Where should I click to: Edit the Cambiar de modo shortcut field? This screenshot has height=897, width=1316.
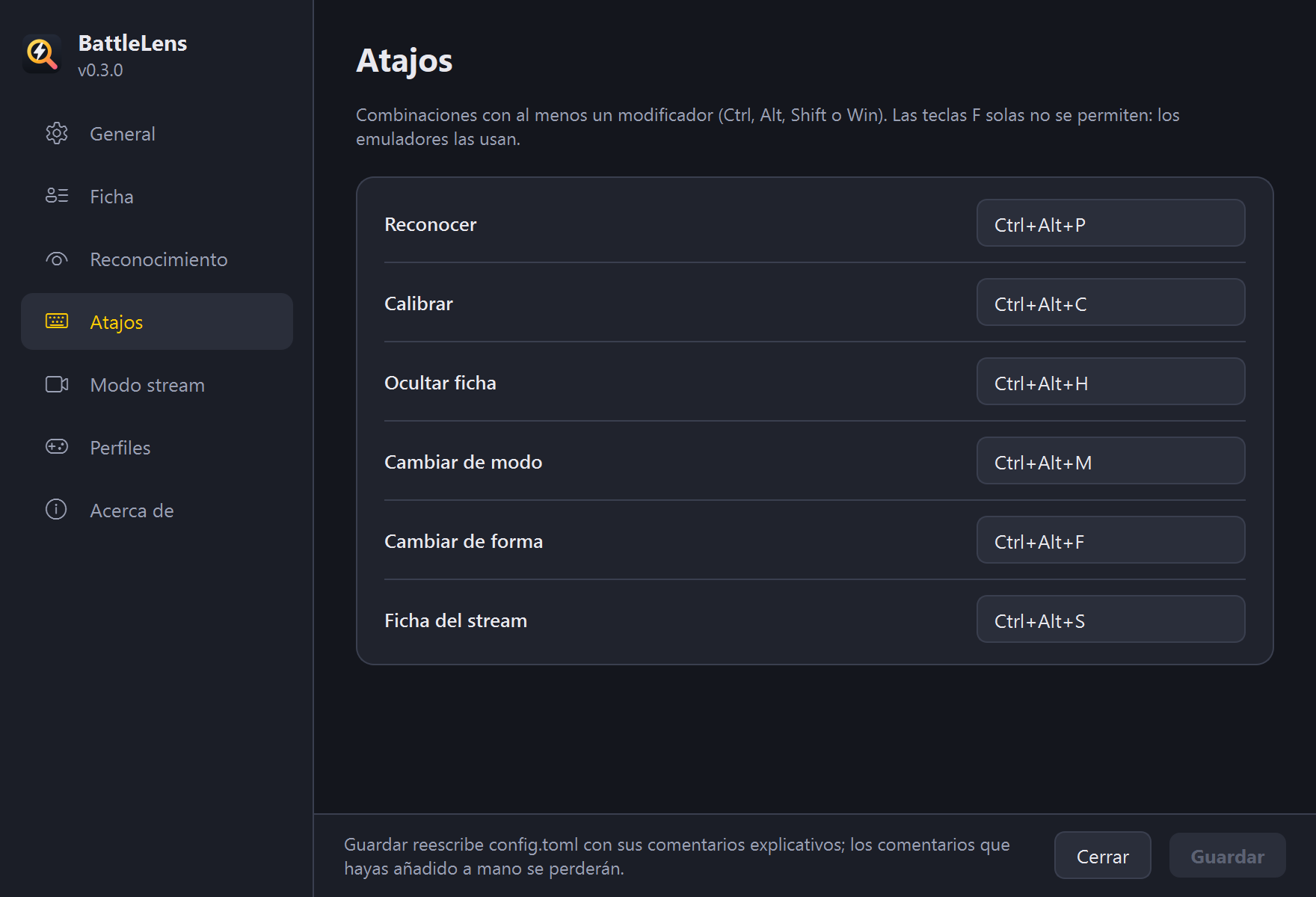click(x=1110, y=461)
